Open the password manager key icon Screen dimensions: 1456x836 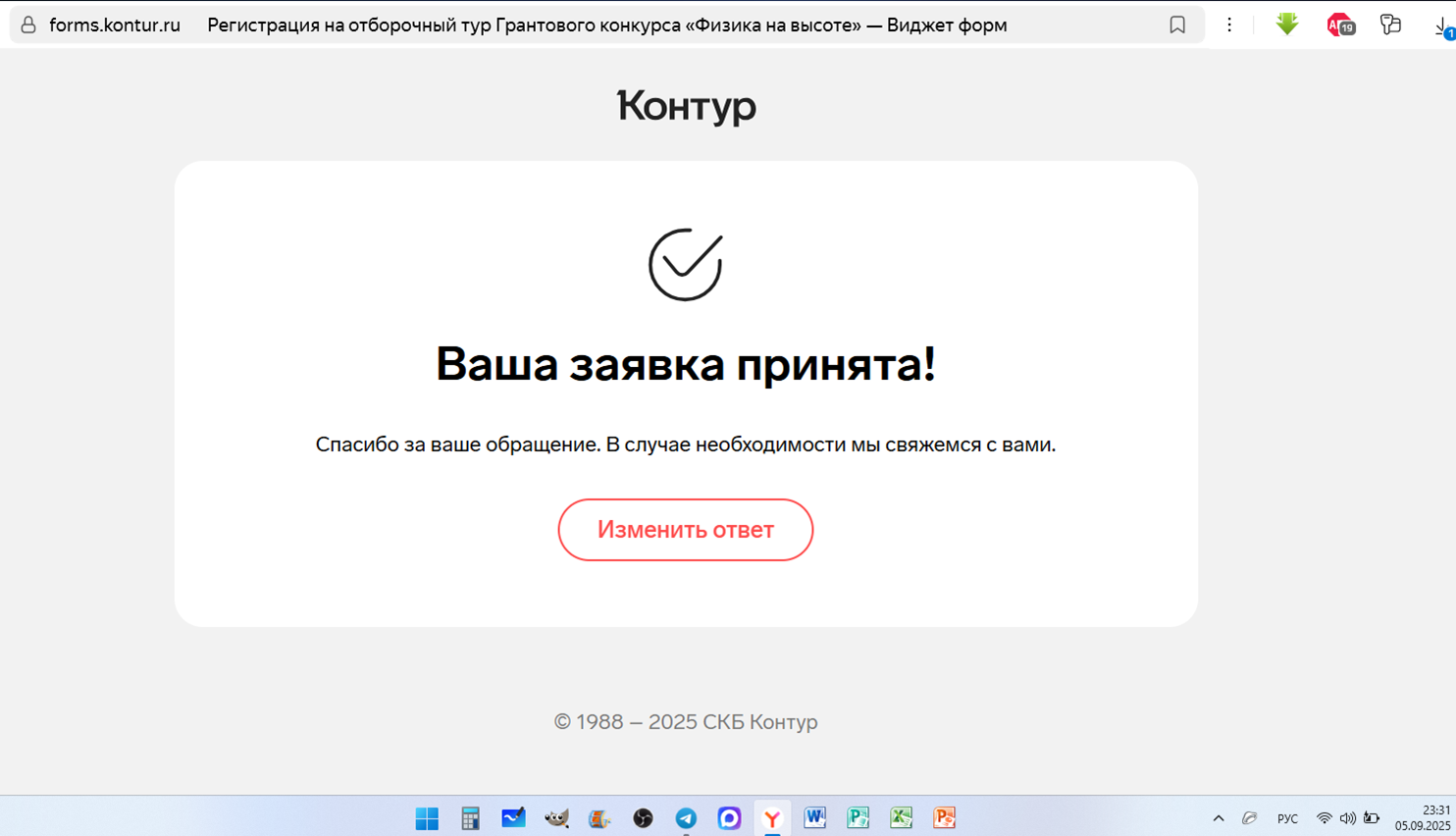[1390, 25]
